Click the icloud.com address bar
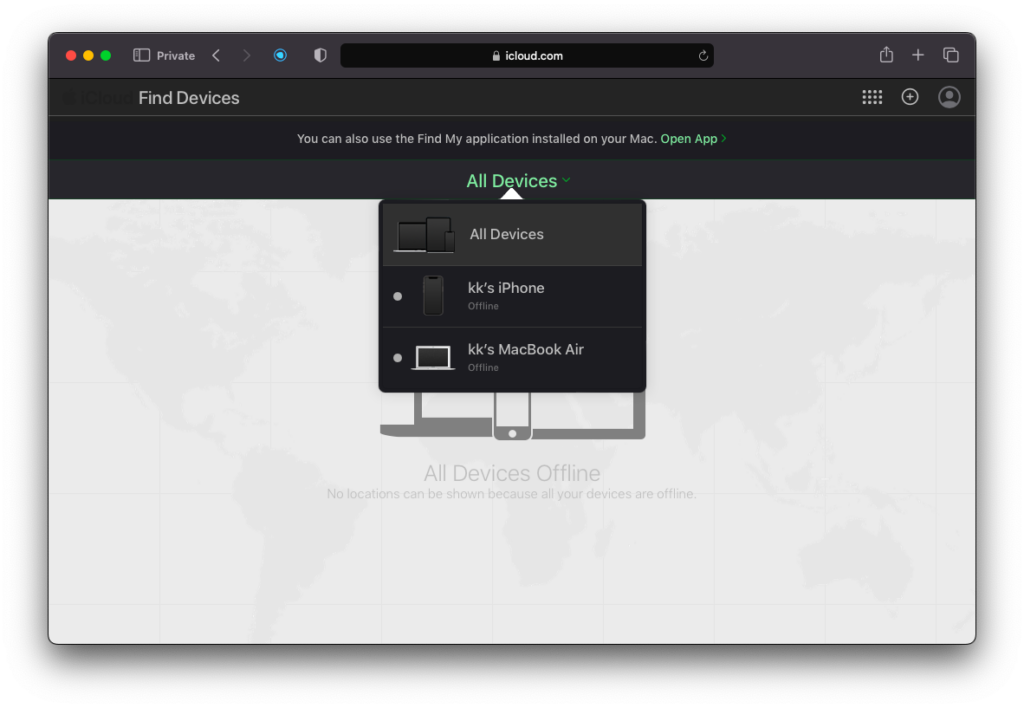This screenshot has width=1024, height=708. pyautogui.click(x=526, y=56)
